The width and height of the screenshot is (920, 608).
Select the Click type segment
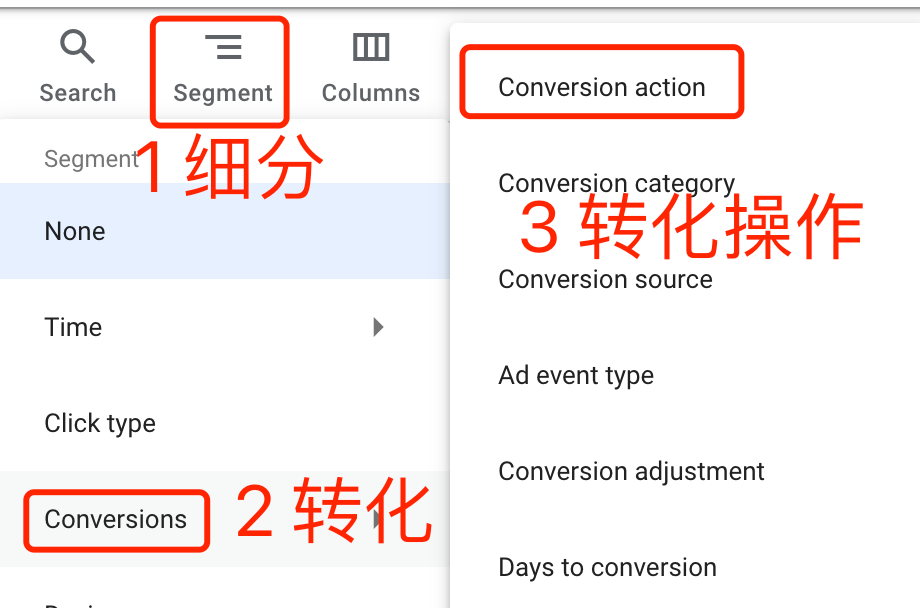pyautogui.click(x=100, y=423)
